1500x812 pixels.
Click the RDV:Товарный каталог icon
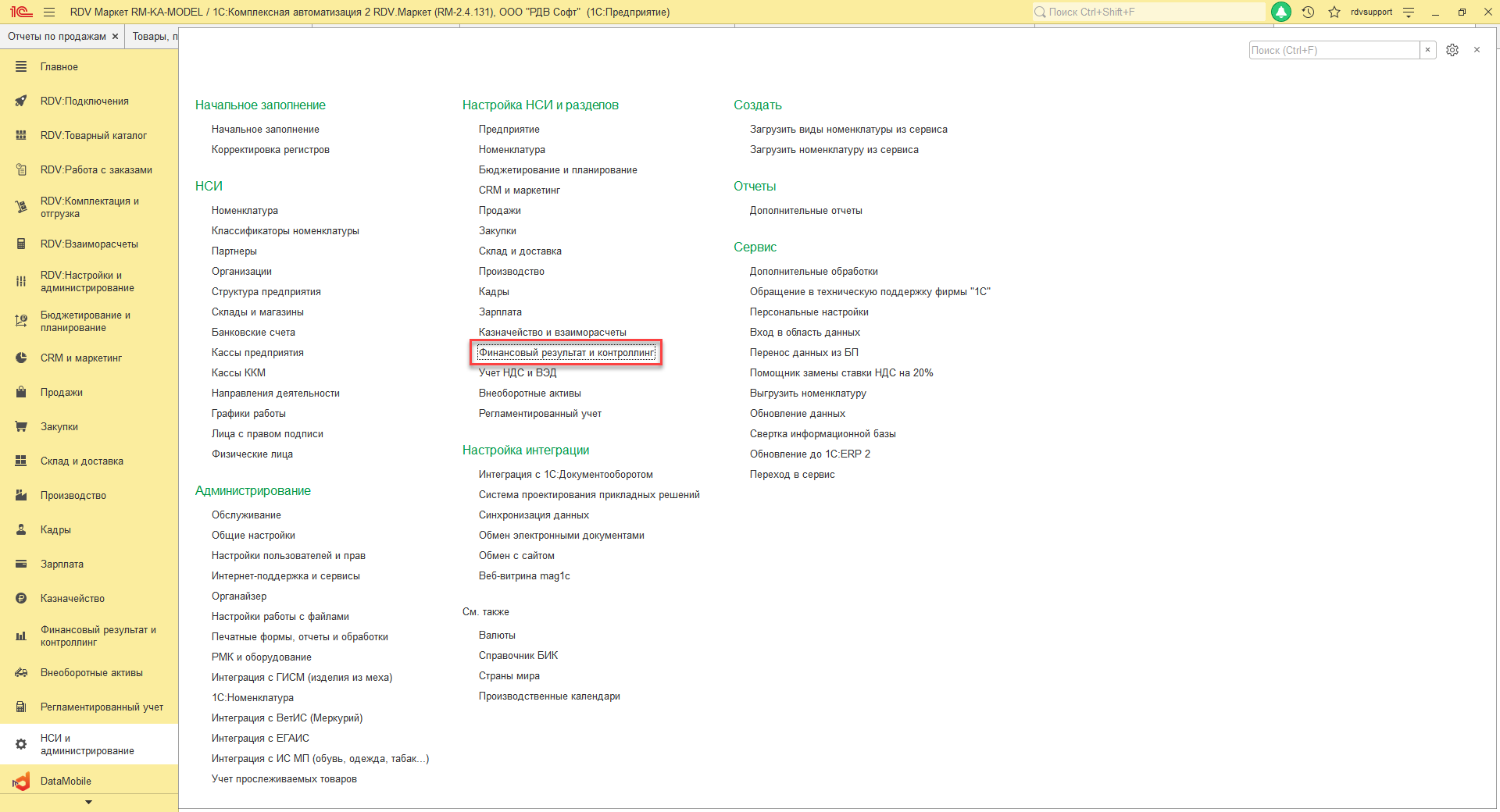point(21,136)
